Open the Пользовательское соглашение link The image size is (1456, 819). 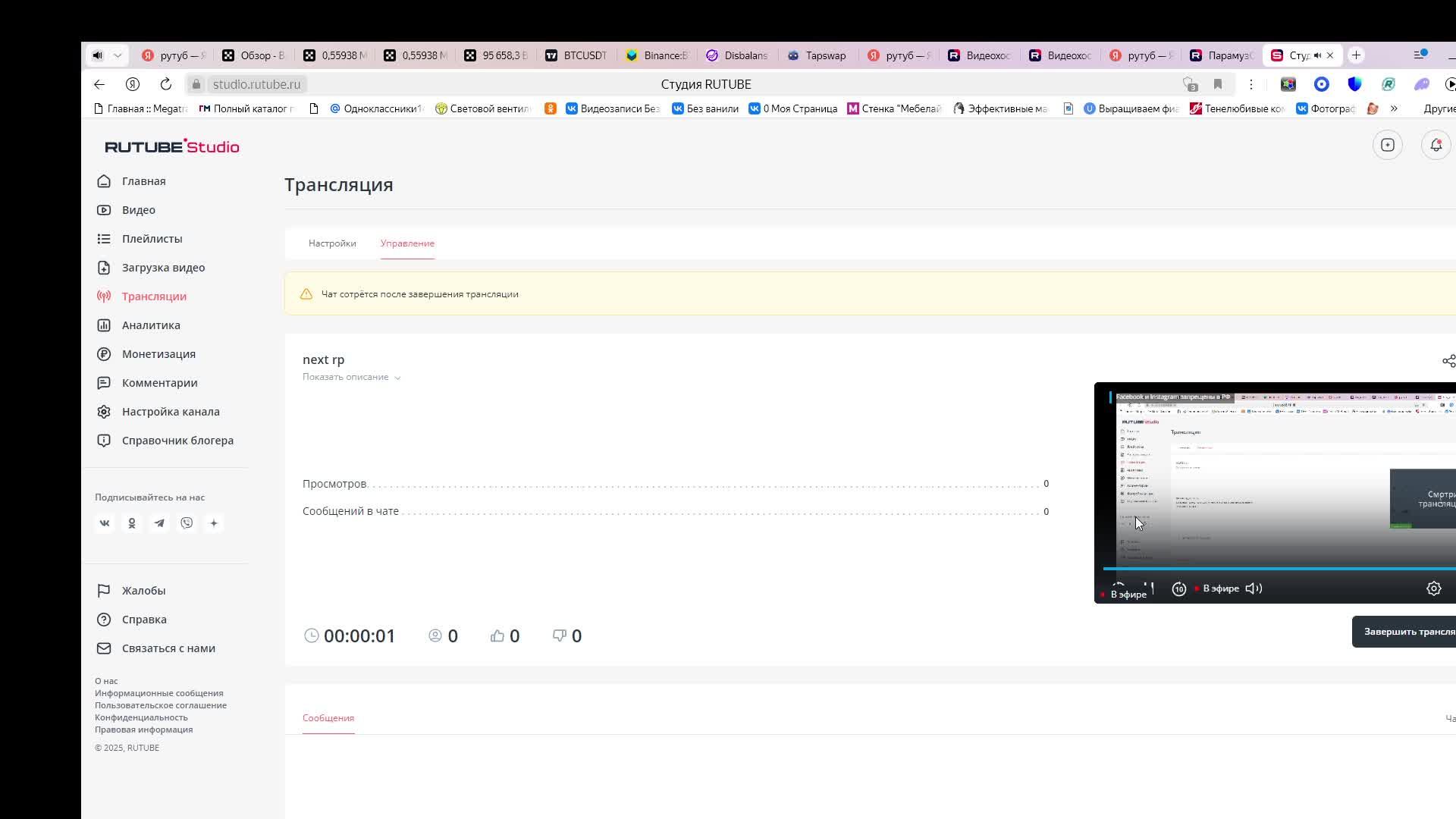[161, 705]
